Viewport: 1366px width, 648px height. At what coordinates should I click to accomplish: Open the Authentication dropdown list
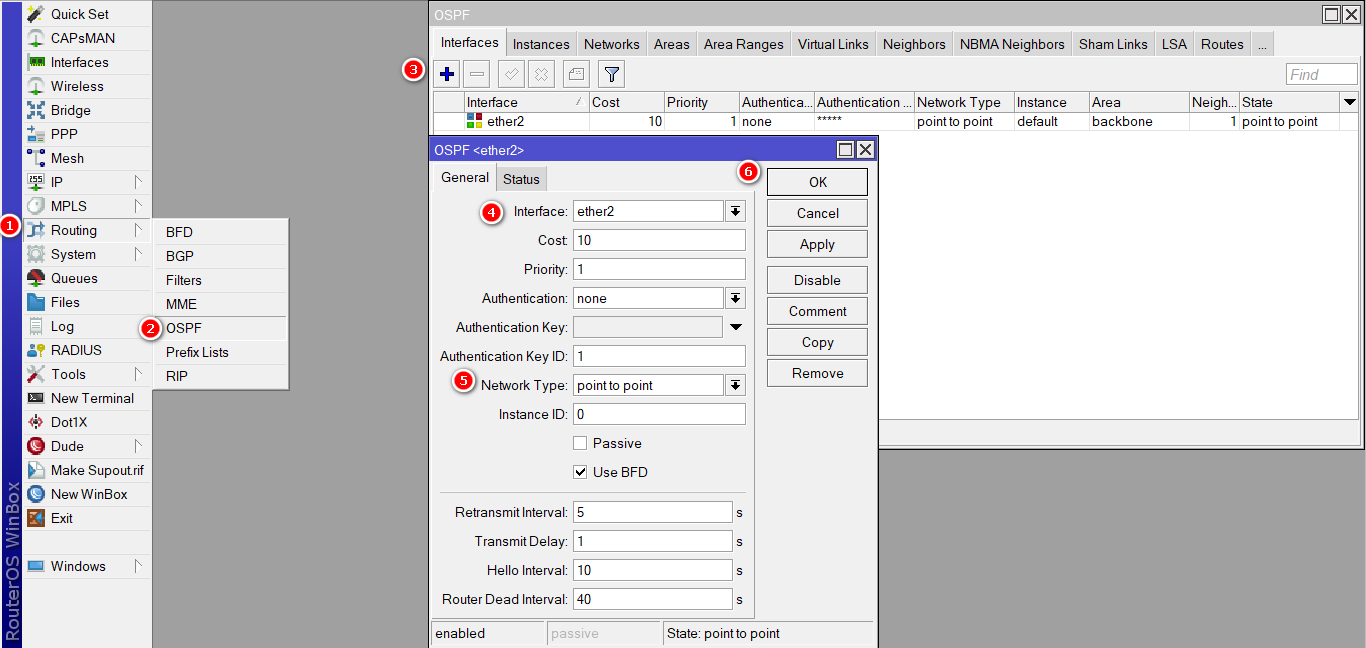click(x=736, y=298)
